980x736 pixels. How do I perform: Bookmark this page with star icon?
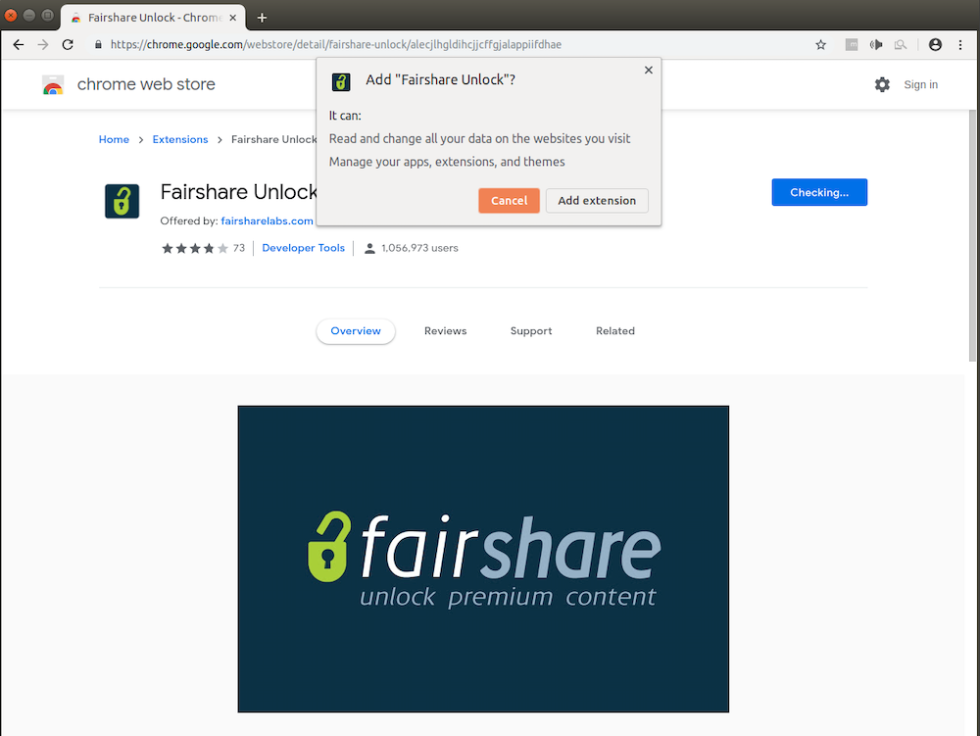click(x=821, y=44)
